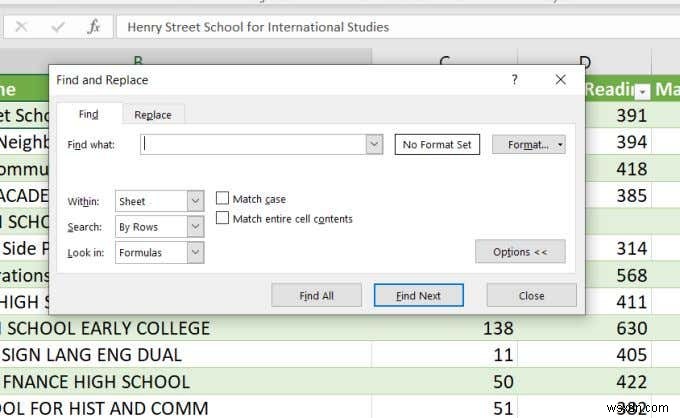Select the FOR HIST AND COMM cell
Viewport: 680px width, 418px height.
pyautogui.click(x=186, y=408)
